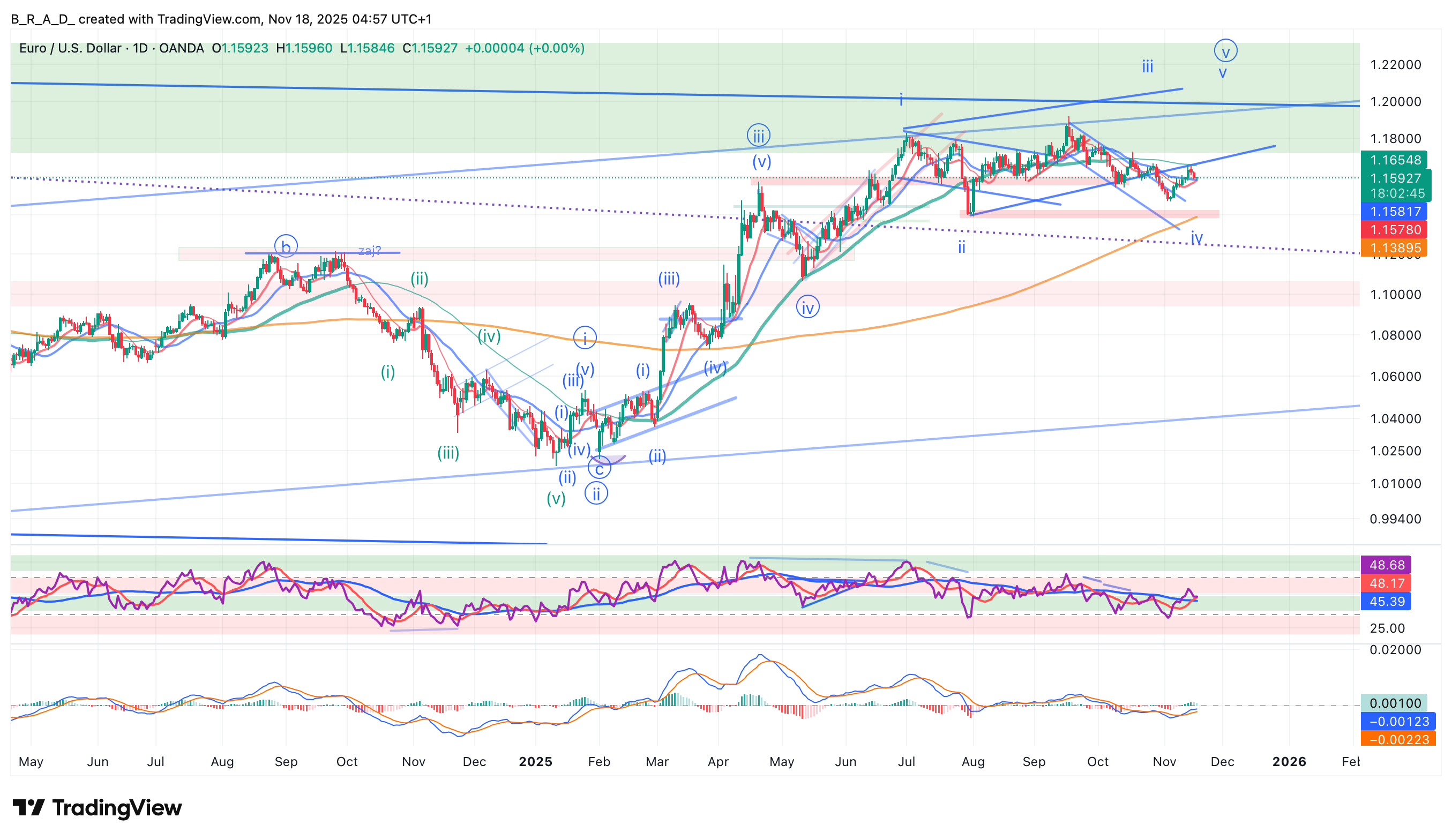Click the red 1.15780 price label
Image resolution: width=1452 pixels, height=840 pixels.
(1394, 229)
